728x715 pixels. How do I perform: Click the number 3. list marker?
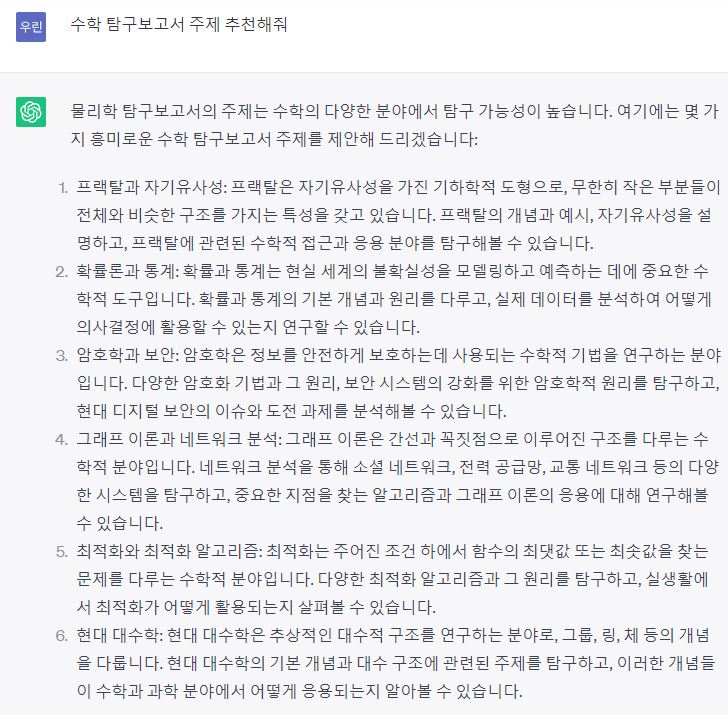click(x=62, y=356)
